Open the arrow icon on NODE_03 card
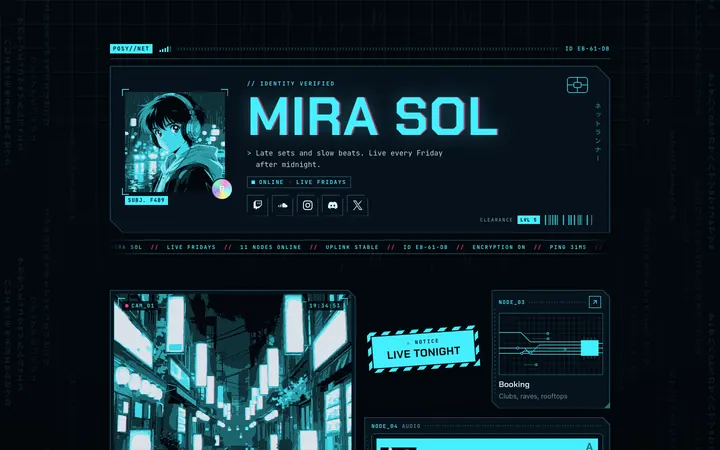 595,302
